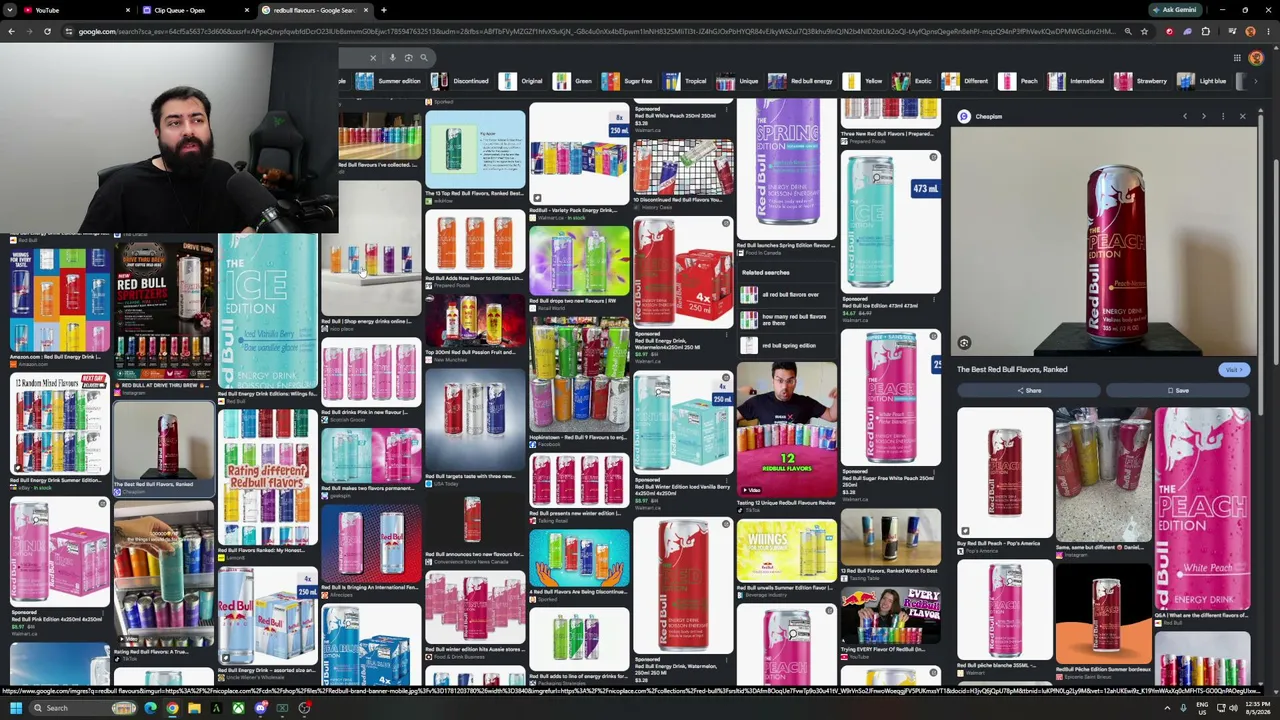Reload the current page
The width and height of the screenshot is (1280, 720).
pyautogui.click(x=47, y=31)
